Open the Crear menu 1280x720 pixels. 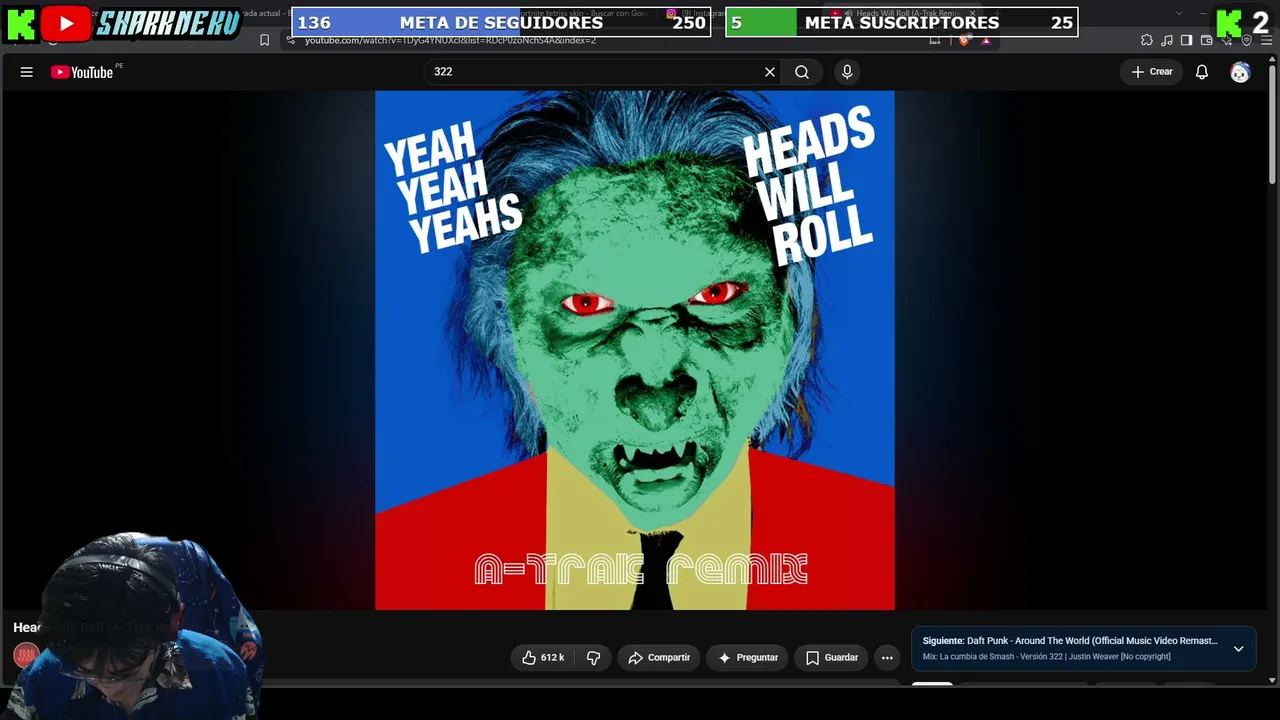1152,72
